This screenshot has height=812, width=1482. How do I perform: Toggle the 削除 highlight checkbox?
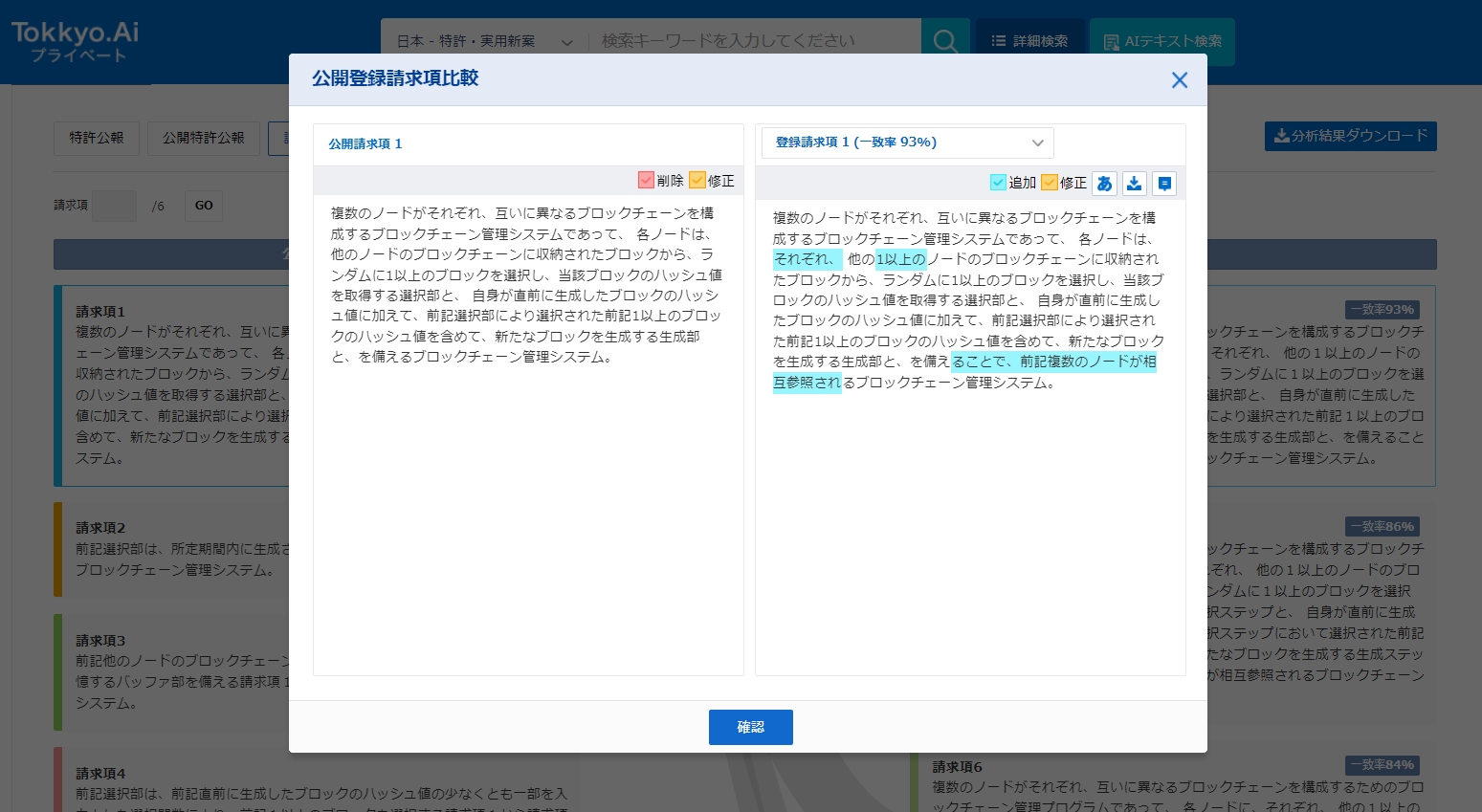(x=647, y=180)
